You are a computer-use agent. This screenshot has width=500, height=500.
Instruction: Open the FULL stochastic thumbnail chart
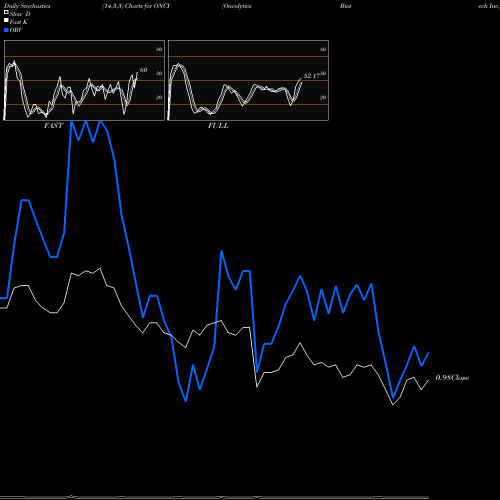[x=248, y=80]
